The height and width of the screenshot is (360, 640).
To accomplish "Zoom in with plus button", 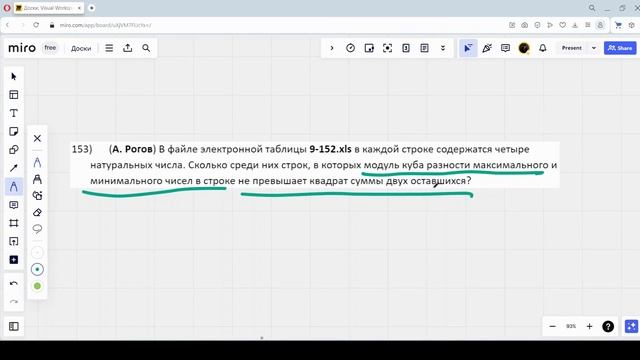I will click(x=589, y=326).
